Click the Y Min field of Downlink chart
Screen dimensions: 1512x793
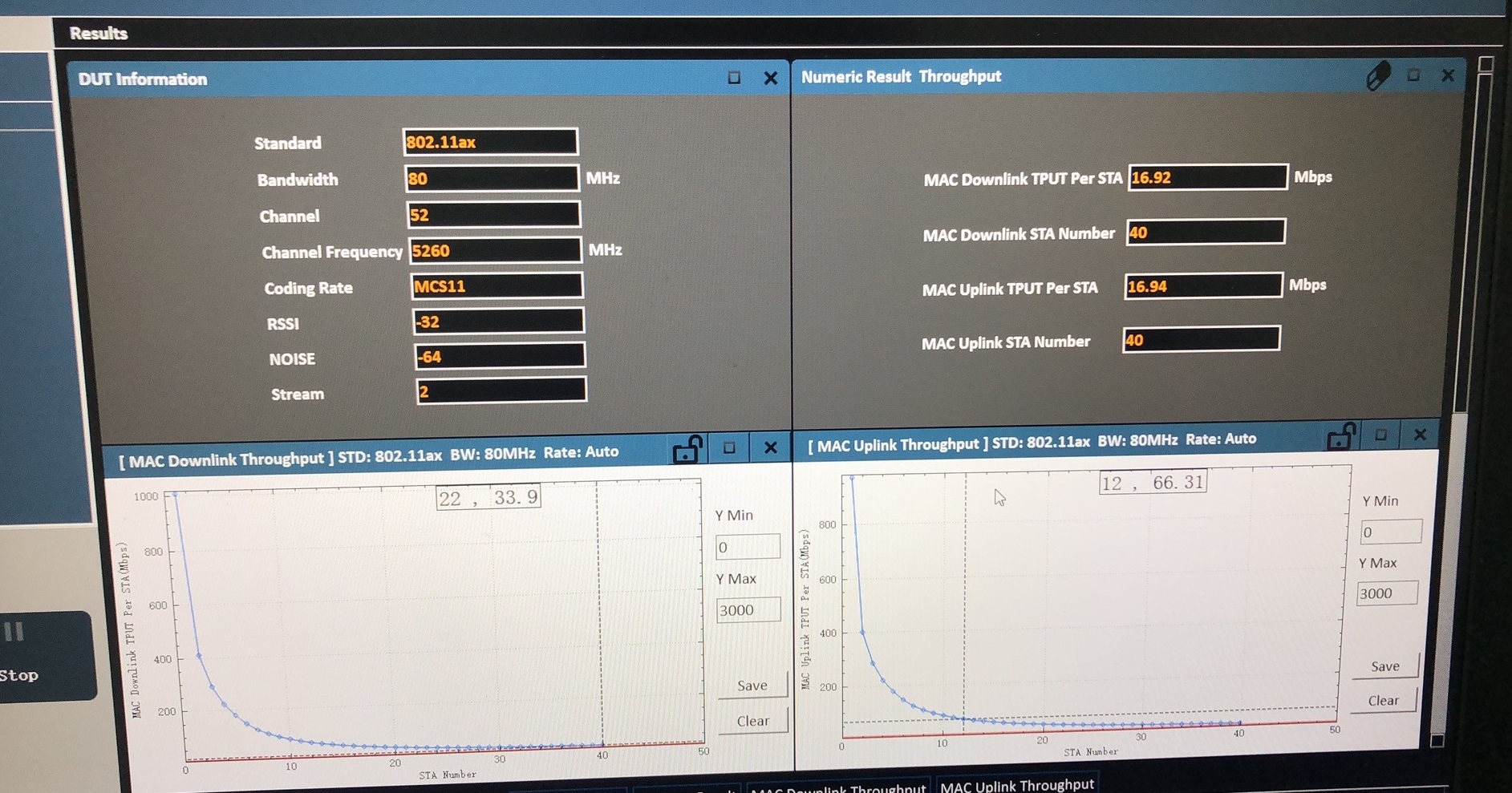(x=748, y=547)
